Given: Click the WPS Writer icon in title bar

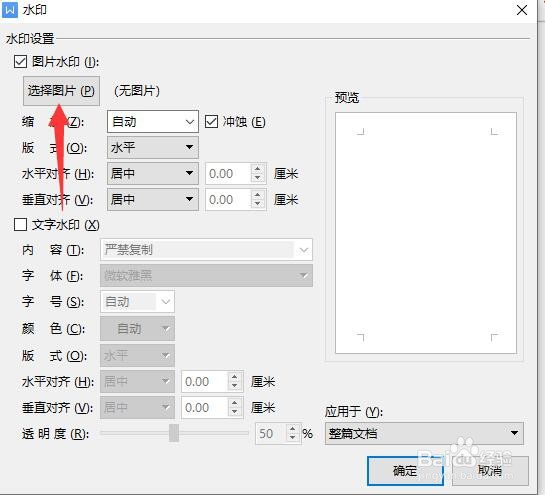Looking at the screenshot, I should (10, 10).
